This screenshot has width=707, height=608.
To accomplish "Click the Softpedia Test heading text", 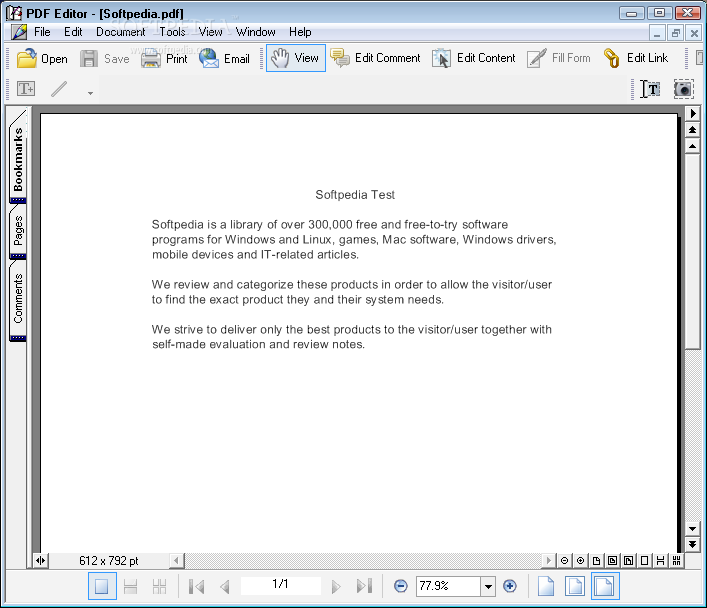I will click(355, 194).
